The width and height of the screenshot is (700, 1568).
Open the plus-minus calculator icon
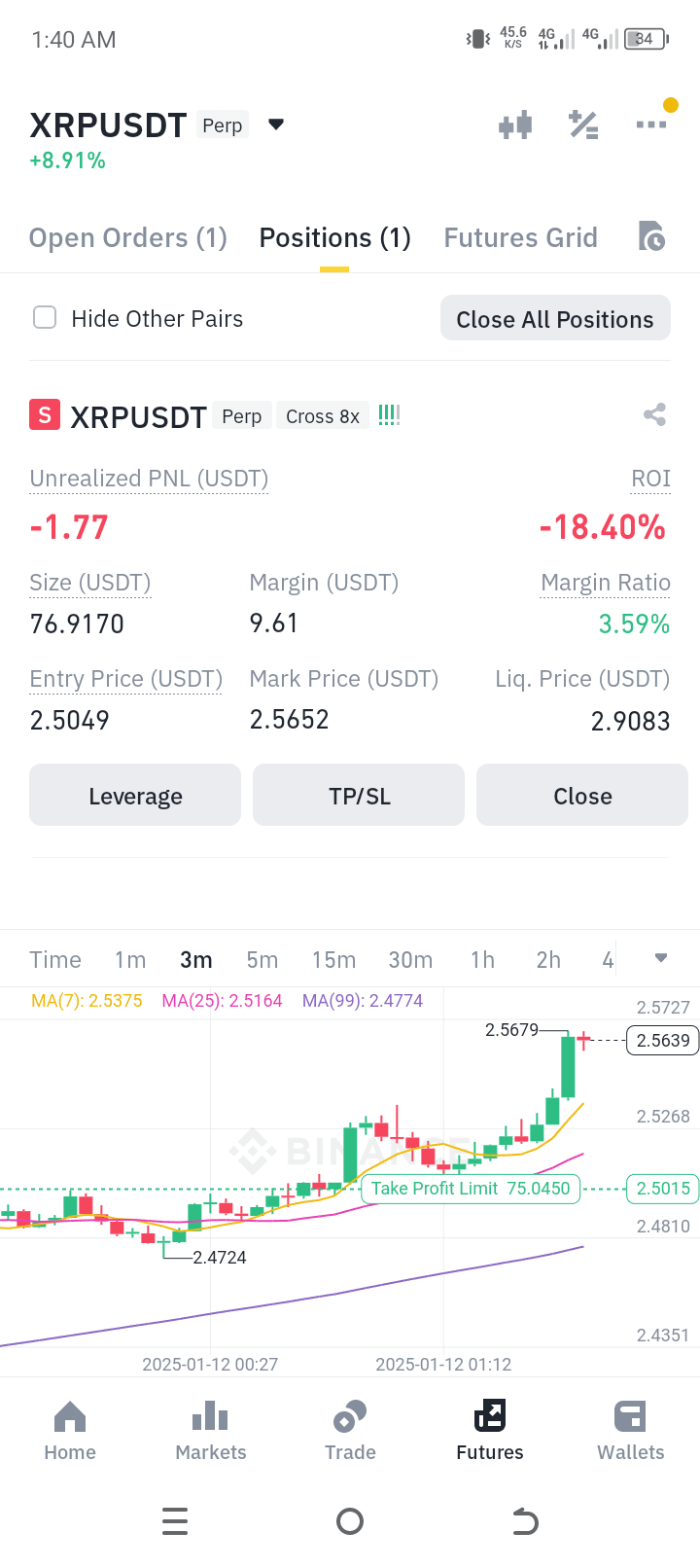coord(583,125)
